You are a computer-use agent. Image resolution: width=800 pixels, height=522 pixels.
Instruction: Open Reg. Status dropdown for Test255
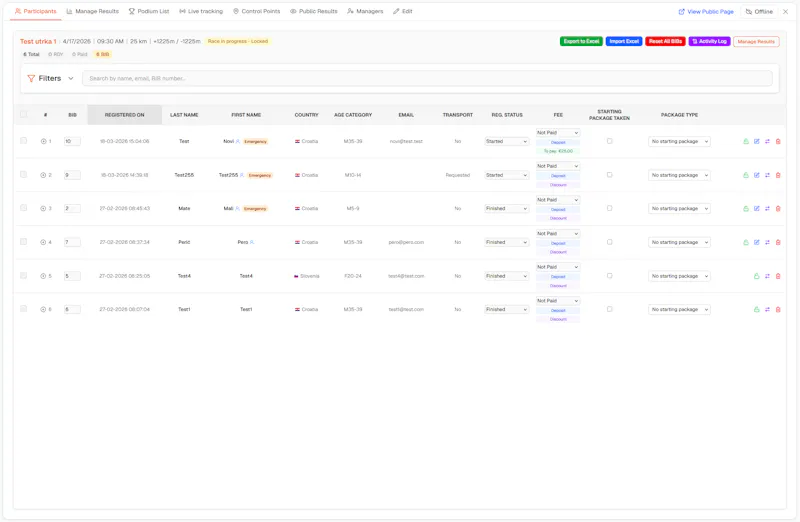tap(507, 175)
